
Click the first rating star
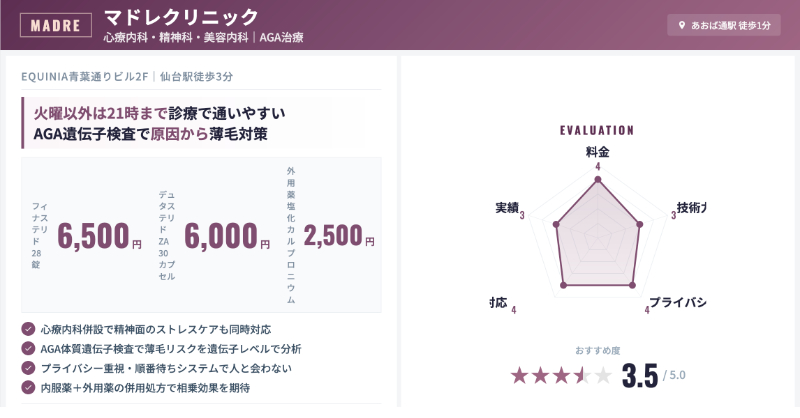pyautogui.click(x=519, y=376)
